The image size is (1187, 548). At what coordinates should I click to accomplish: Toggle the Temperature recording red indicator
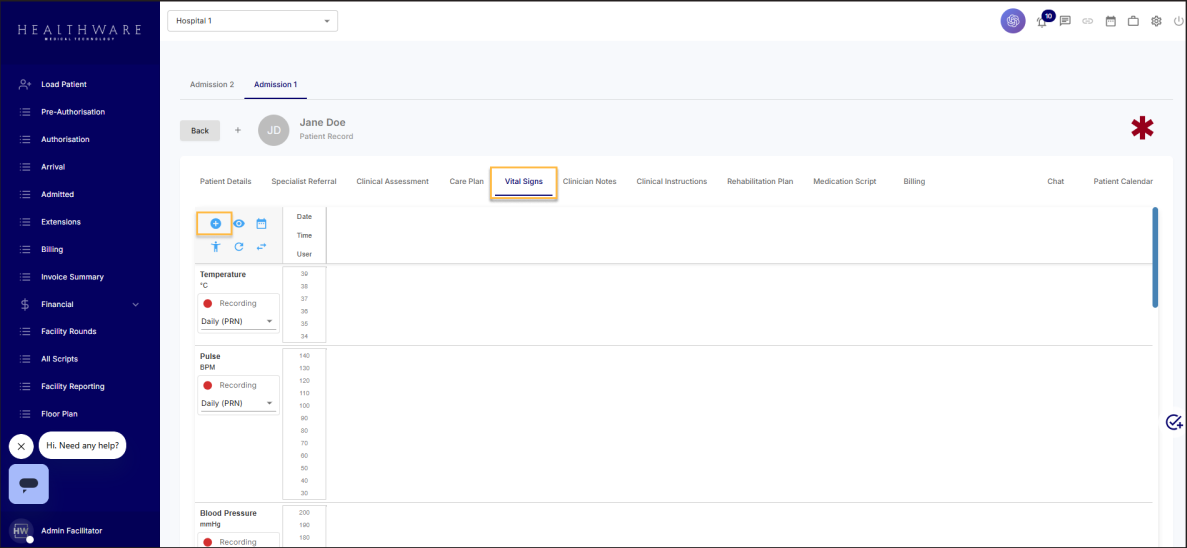208,303
